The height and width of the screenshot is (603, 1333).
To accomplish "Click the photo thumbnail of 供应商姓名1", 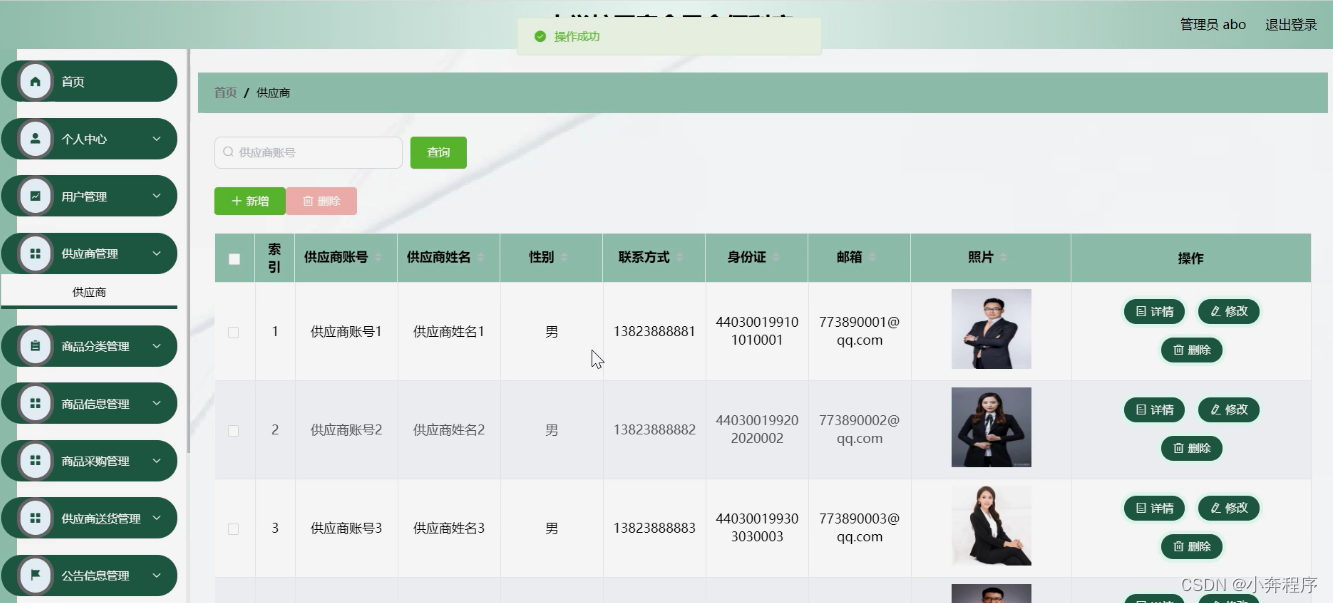I will (x=991, y=329).
